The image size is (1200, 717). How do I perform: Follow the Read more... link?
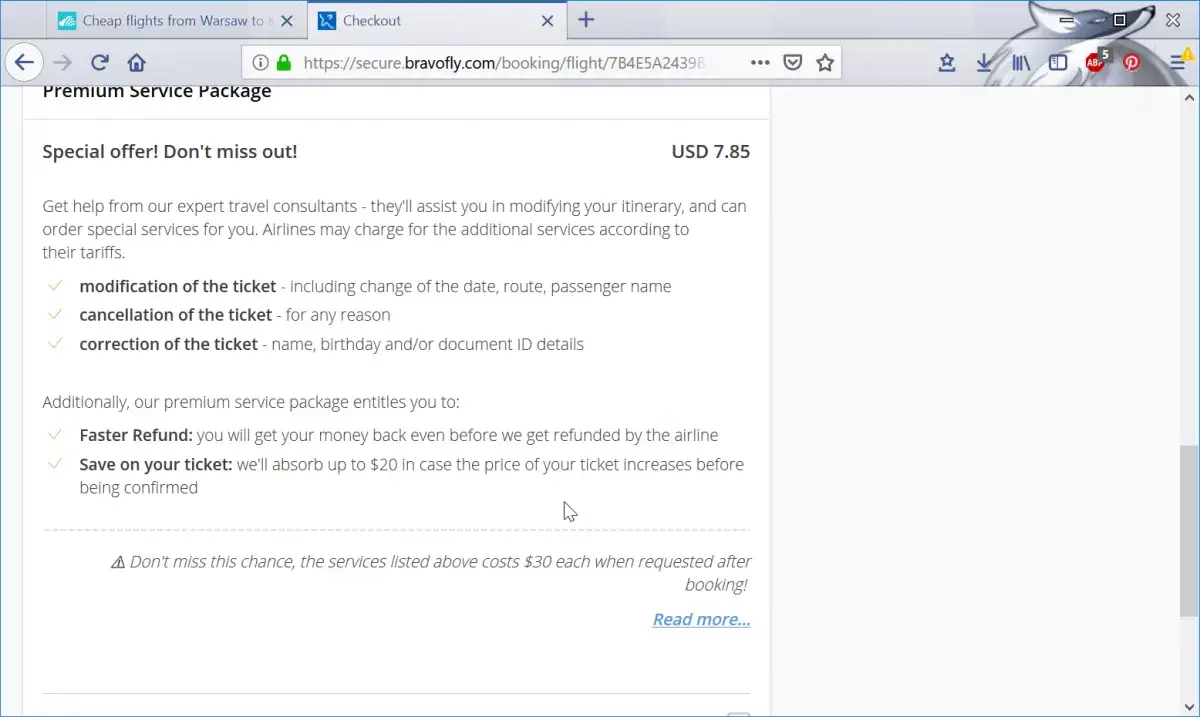tap(701, 619)
